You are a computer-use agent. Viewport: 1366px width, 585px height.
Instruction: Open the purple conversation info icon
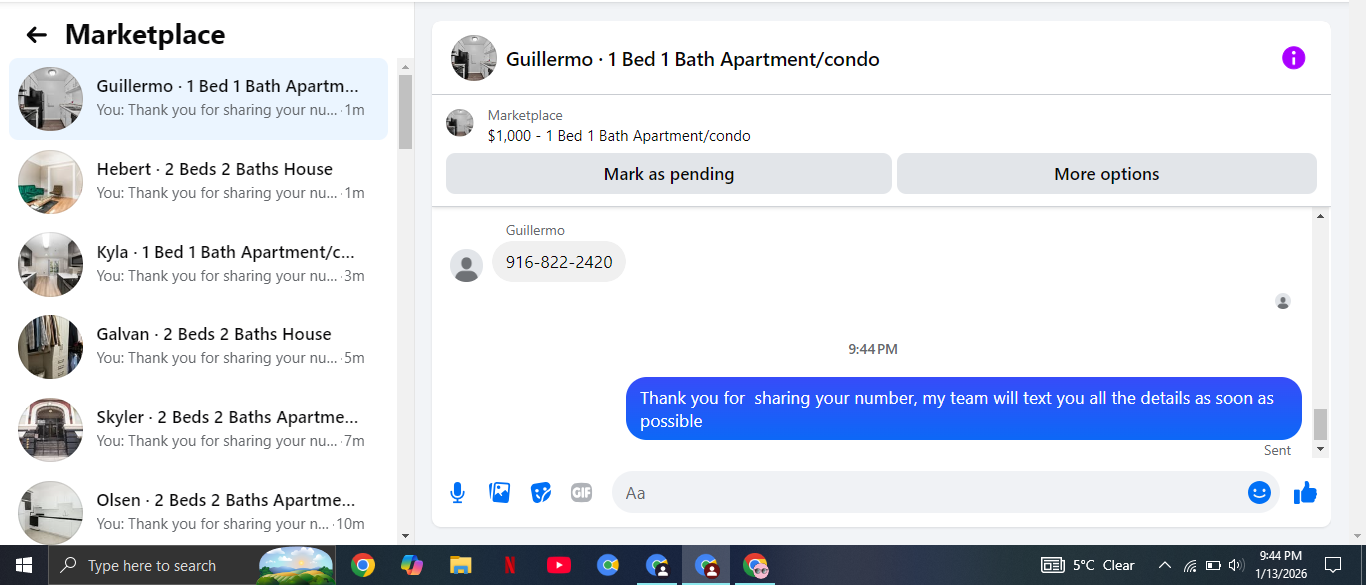[1293, 58]
